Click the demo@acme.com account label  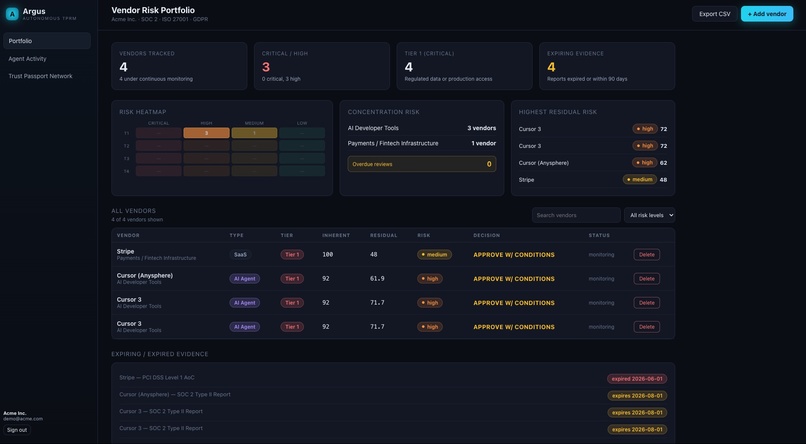click(x=23, y=419)
